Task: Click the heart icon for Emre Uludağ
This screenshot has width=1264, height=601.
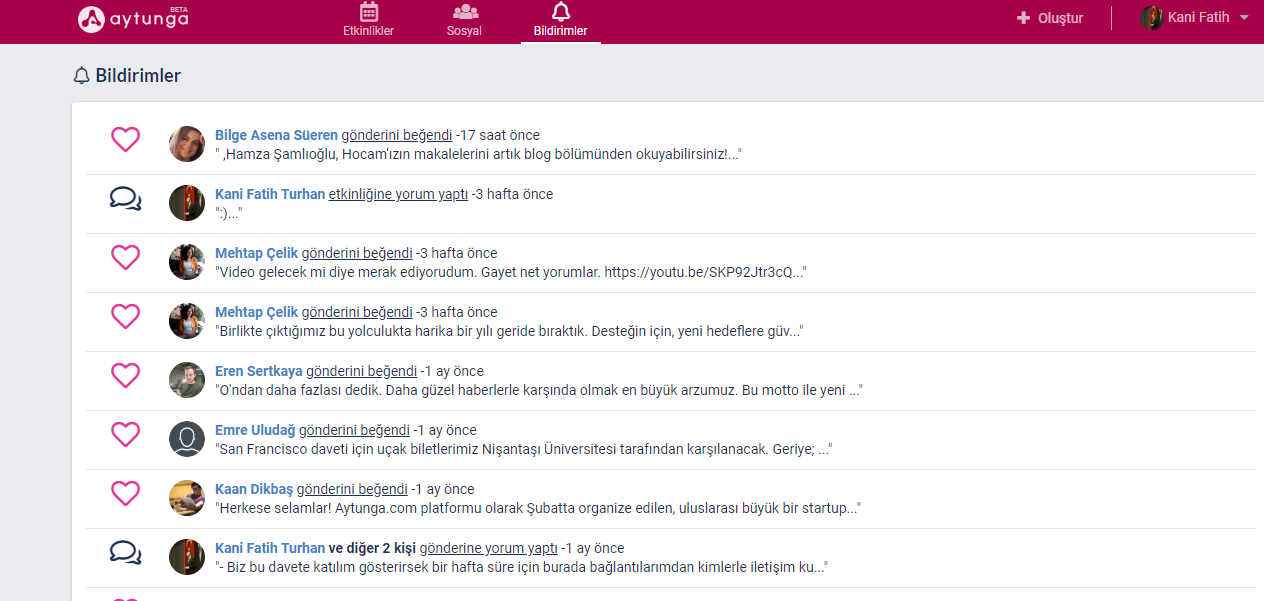Action: coord(125,435)
